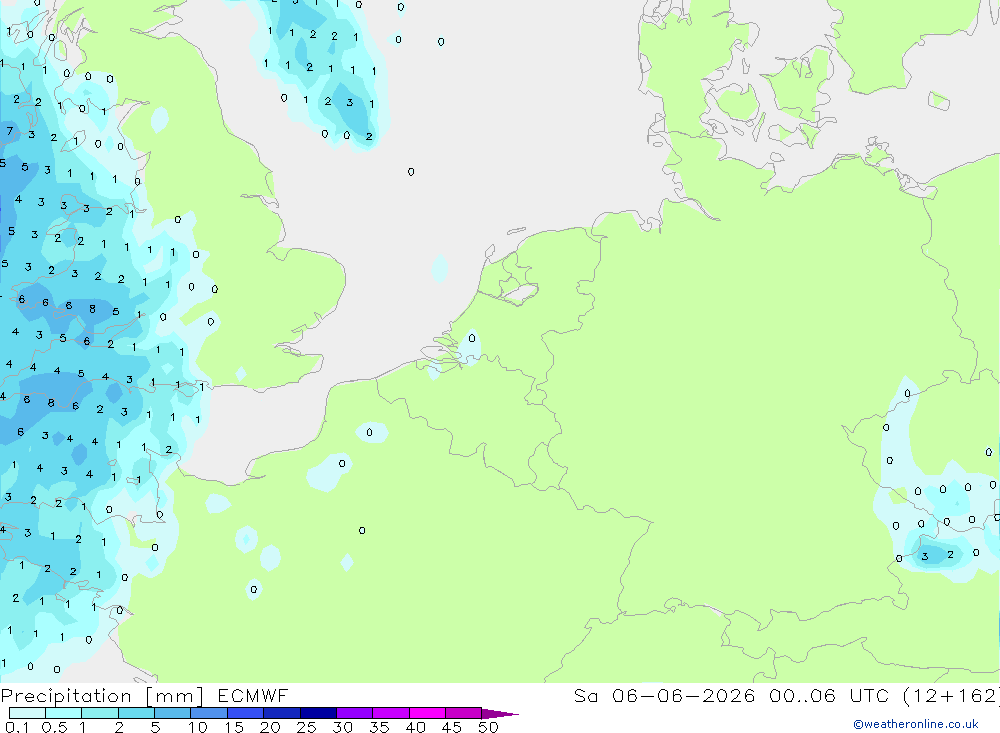Click the 2–5 mm legend color swatch
This screenshot has height=733, width=1000.
(x=136, y=713)
